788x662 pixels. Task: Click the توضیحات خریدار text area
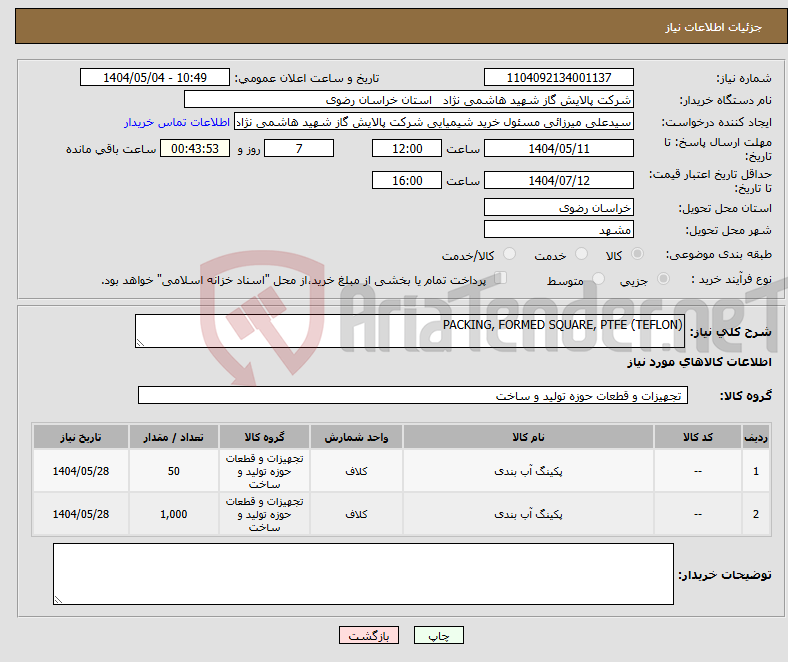point(363,574)
